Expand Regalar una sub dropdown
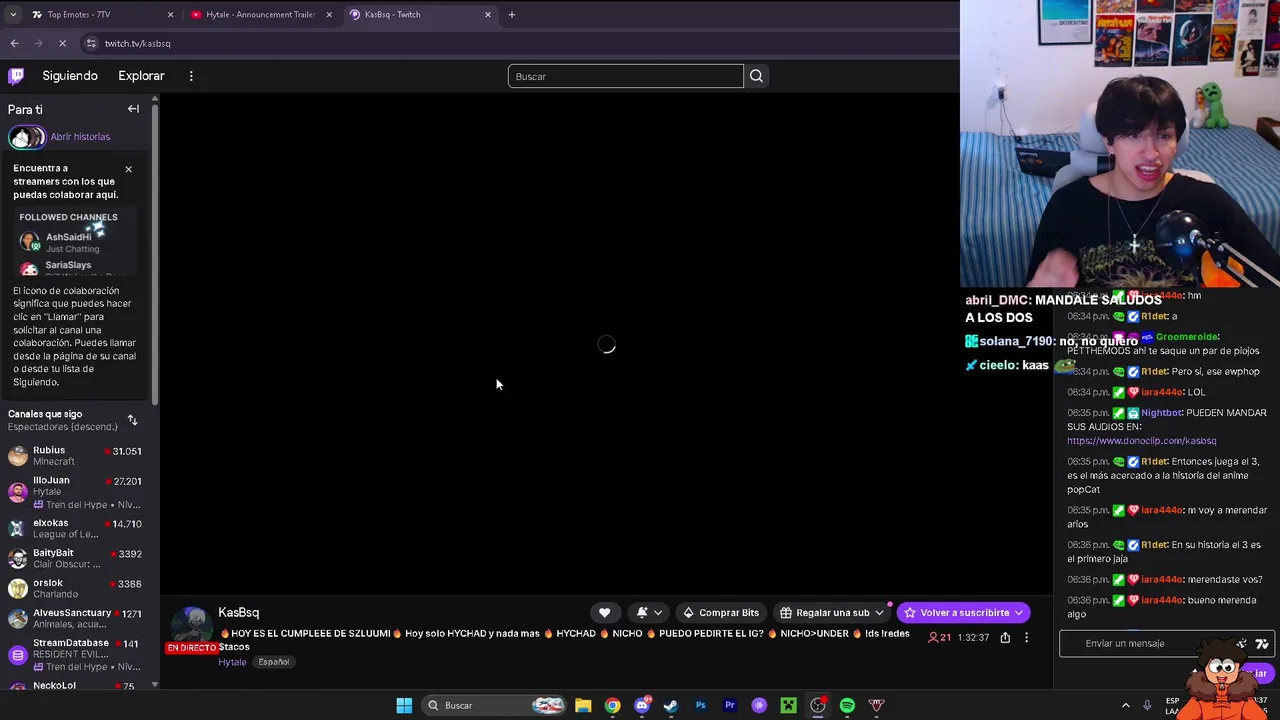Image resolution: width=1280 pixels, height=720 pixels. [x=879, y=613]
